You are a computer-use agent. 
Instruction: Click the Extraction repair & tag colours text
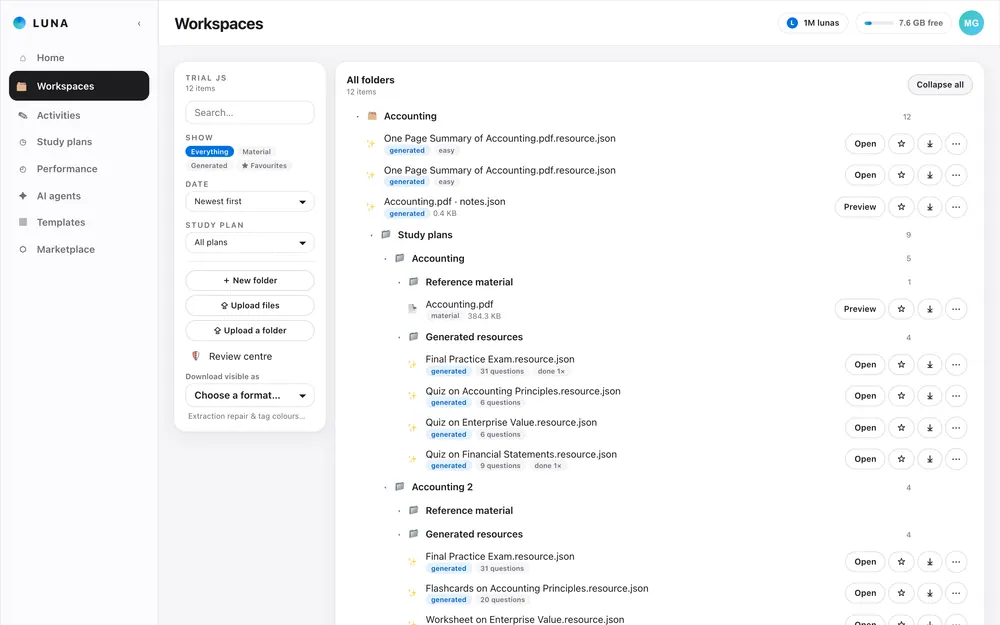(x=246, y=416)
